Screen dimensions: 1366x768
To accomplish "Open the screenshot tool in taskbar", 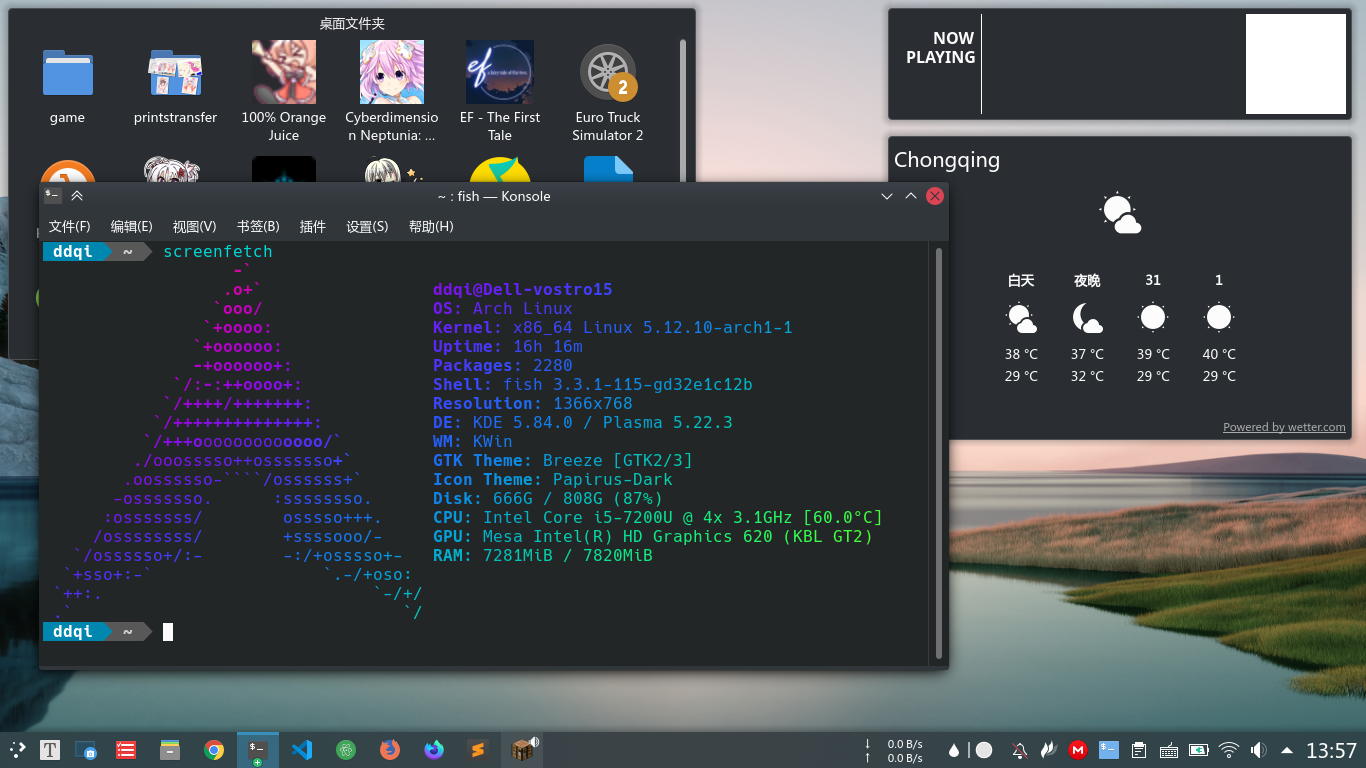I will pyautogui.click(x=85, y=749).
